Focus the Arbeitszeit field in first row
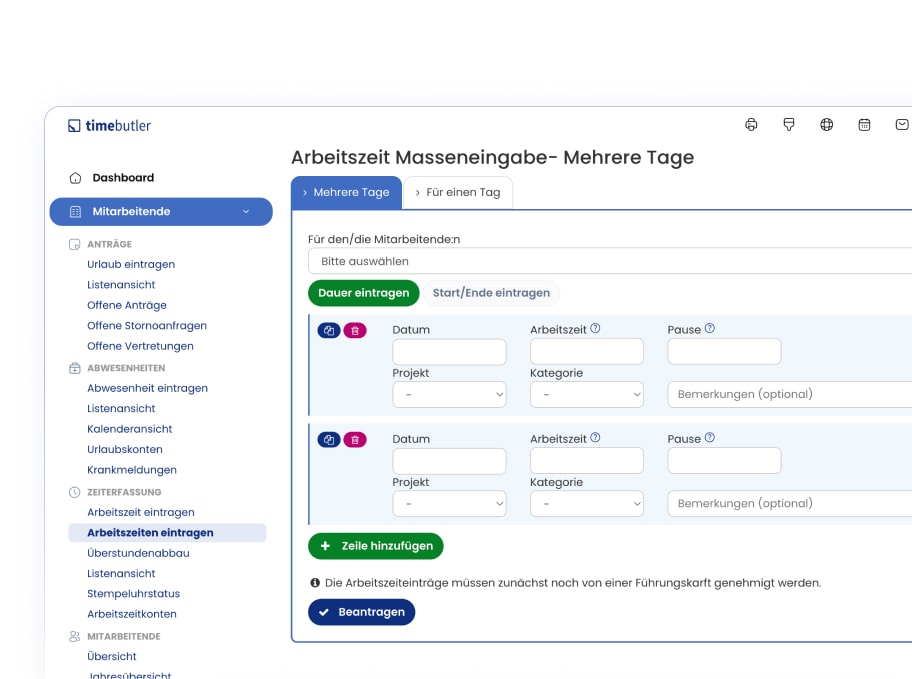This screenshot has height=679, width=912. [x=587, y=352]
